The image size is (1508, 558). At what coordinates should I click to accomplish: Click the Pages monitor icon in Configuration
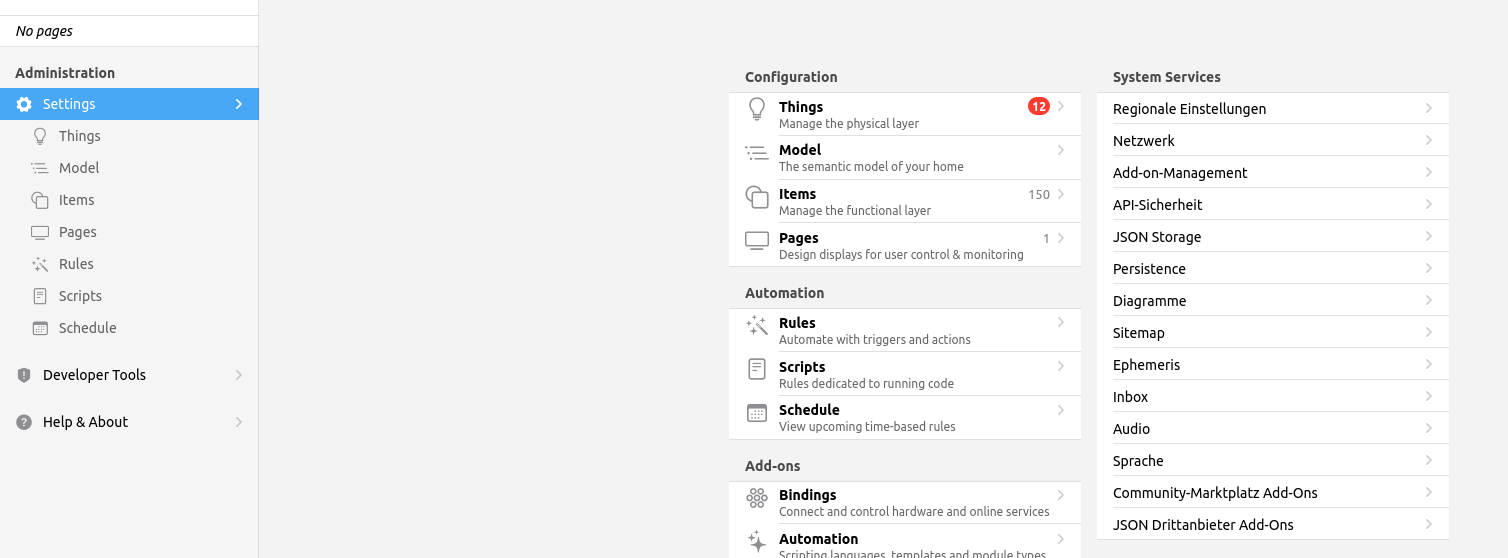(757, 241)
